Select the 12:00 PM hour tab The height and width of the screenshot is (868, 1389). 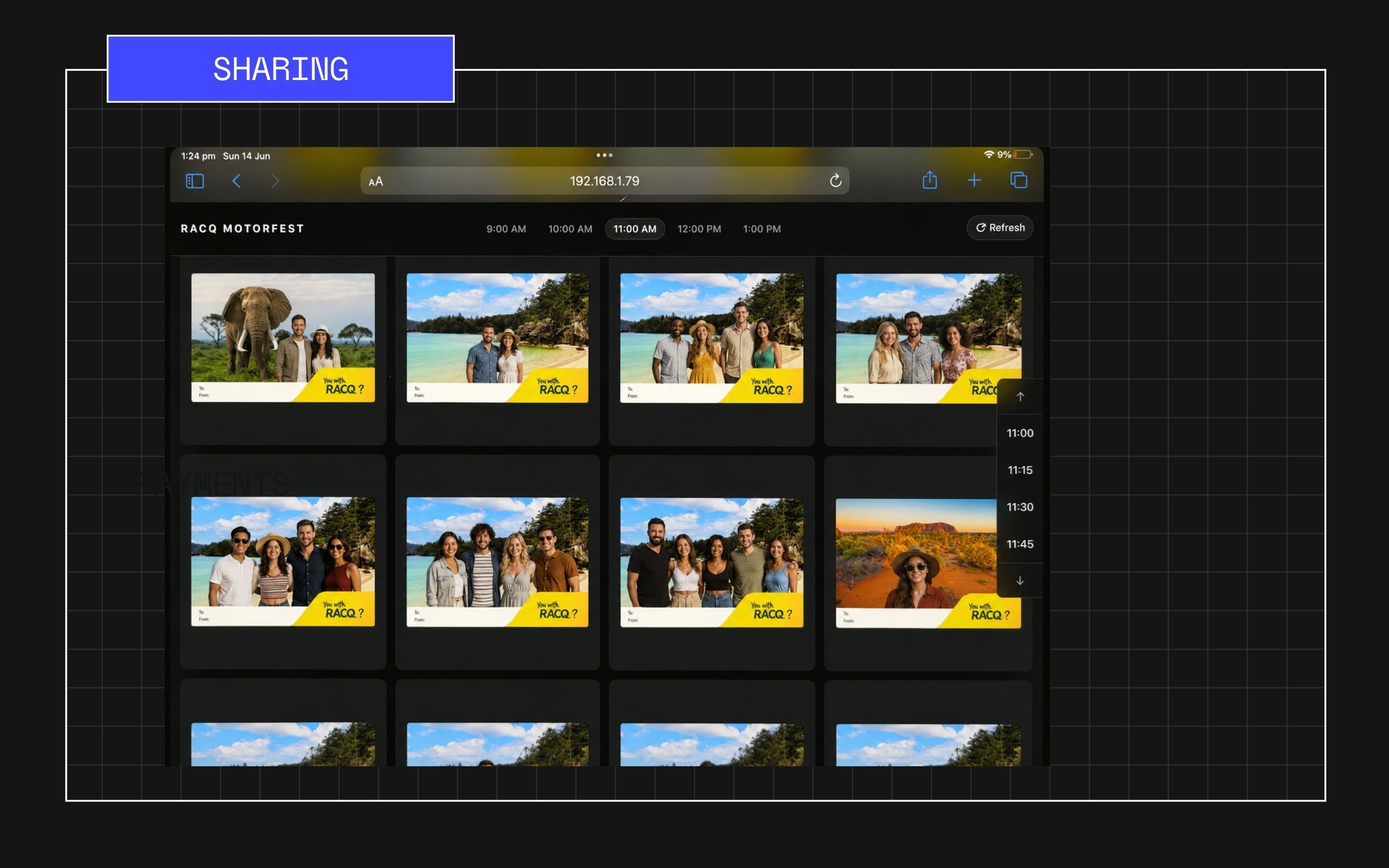click(x=699, y=229)
